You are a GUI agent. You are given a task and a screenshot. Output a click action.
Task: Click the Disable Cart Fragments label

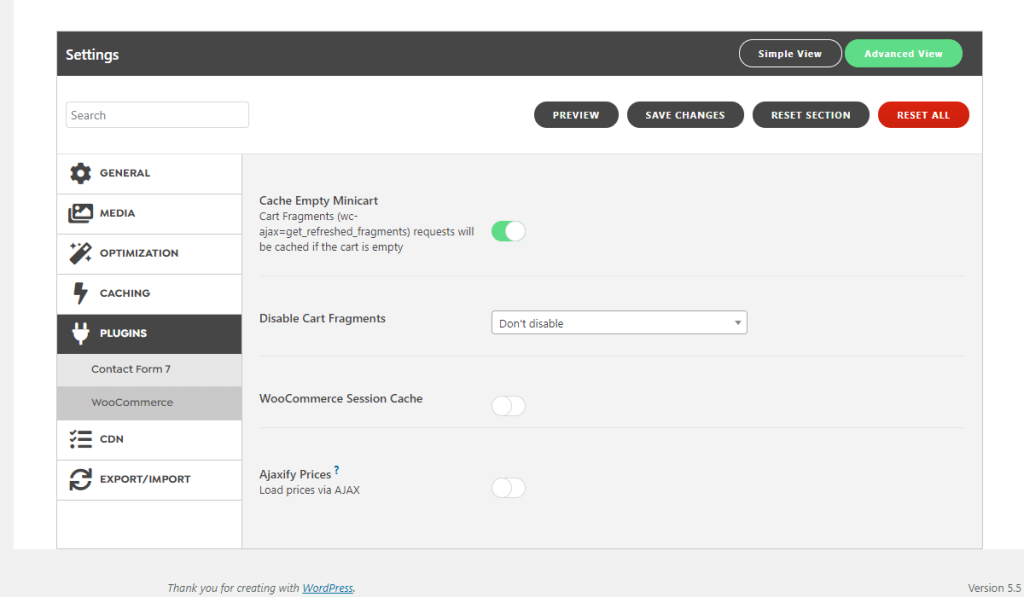point(323,318)
